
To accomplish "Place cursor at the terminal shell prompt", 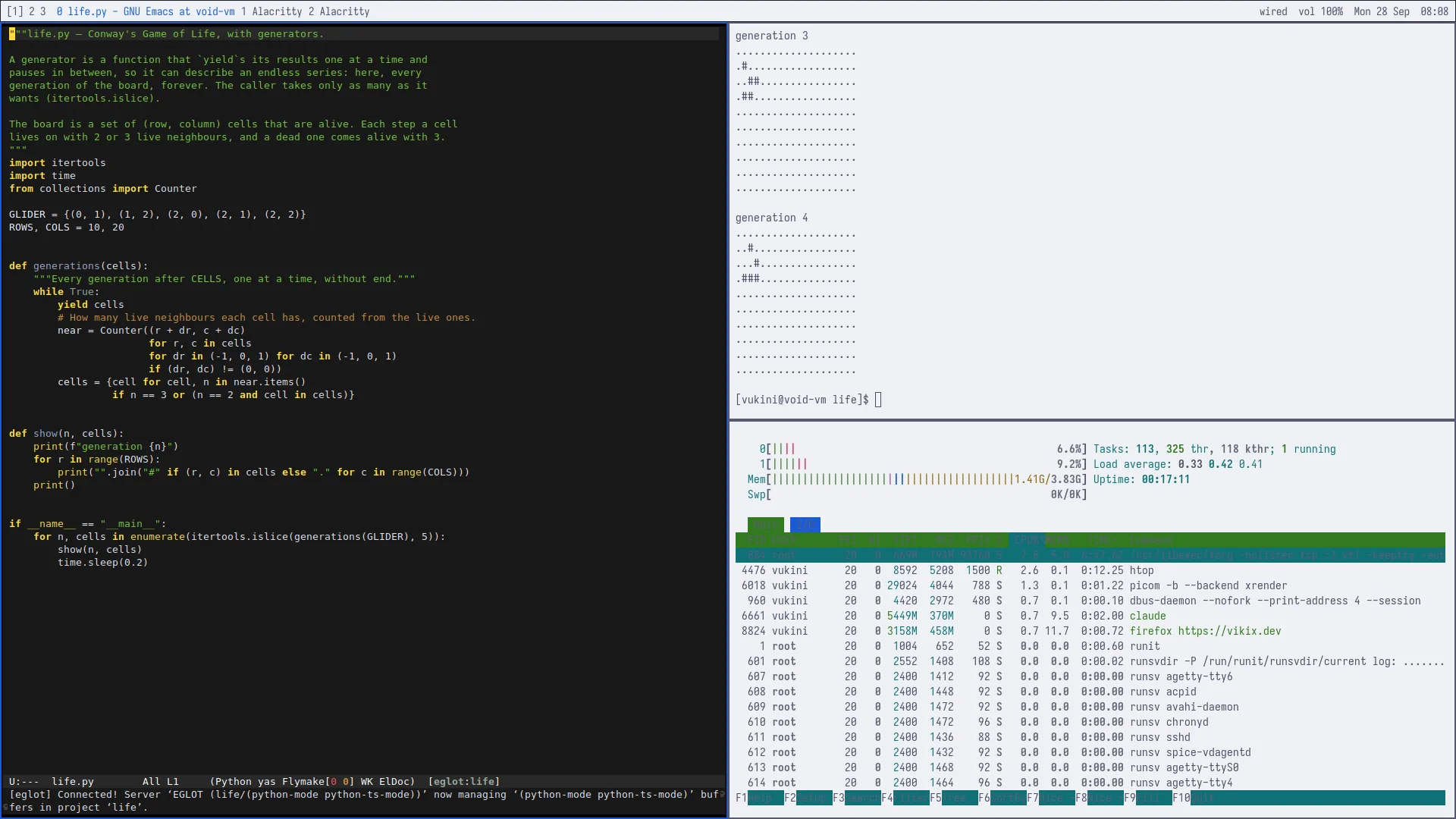I will (x=878, y=400).
